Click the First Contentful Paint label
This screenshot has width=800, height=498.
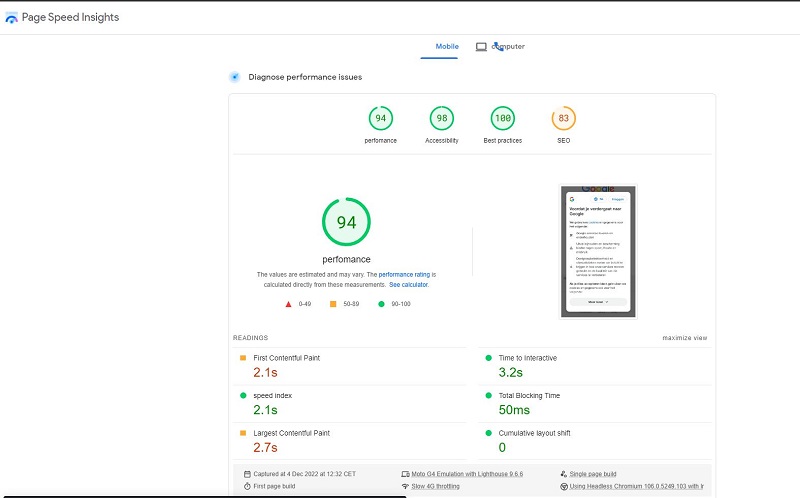(287, 358)
